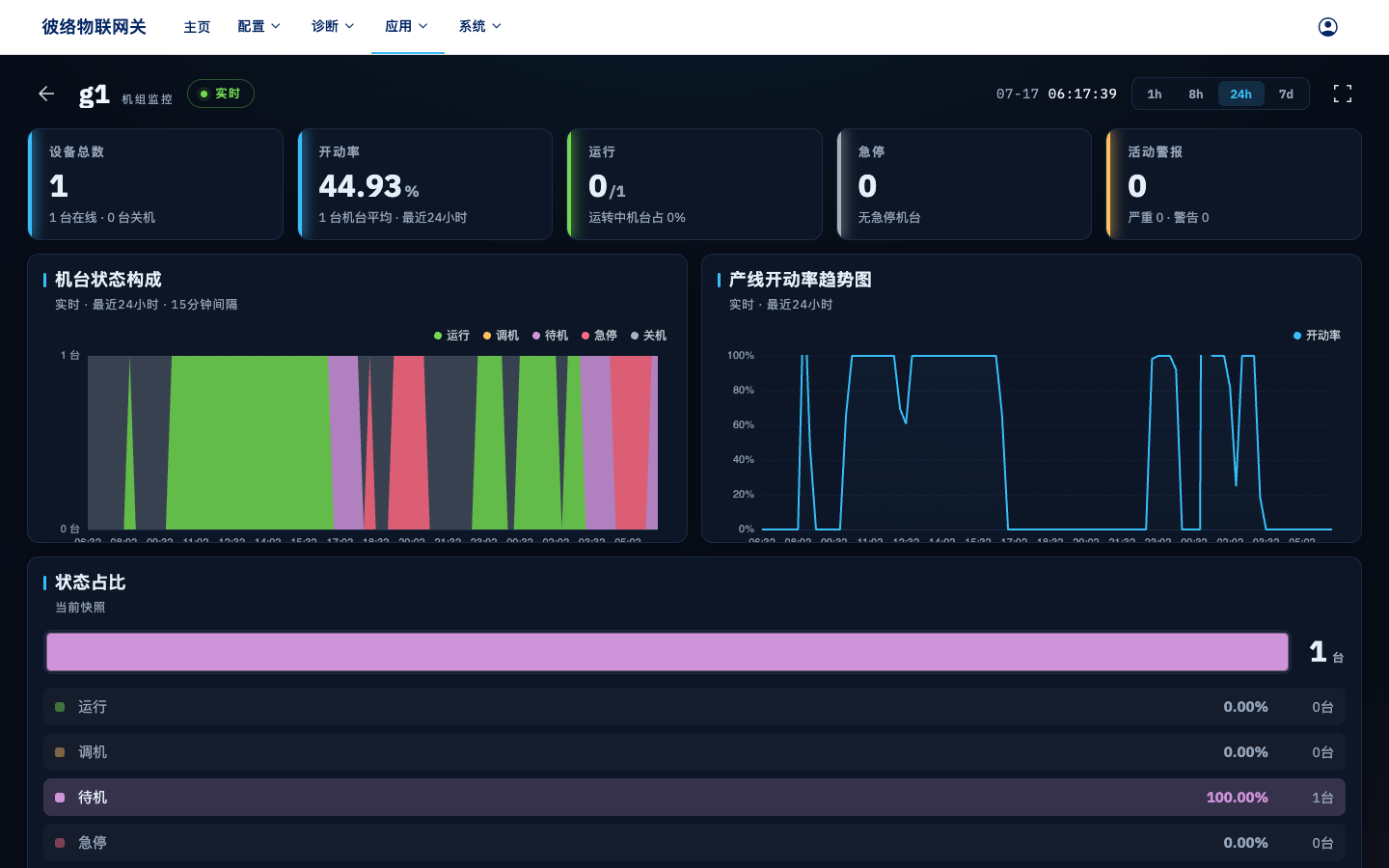The height and width of the screenshot is (868, 1389).
Task: Toggle 开动率 legend in trend chart
Action: (1317, 336)
